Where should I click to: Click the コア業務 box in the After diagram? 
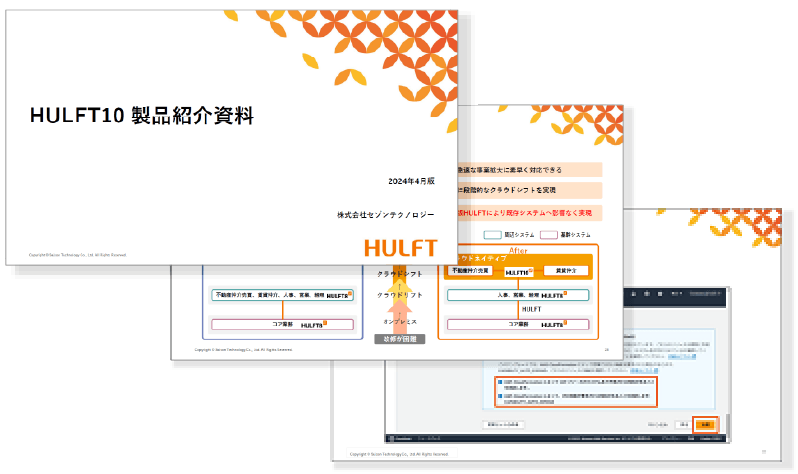point(517,325)
